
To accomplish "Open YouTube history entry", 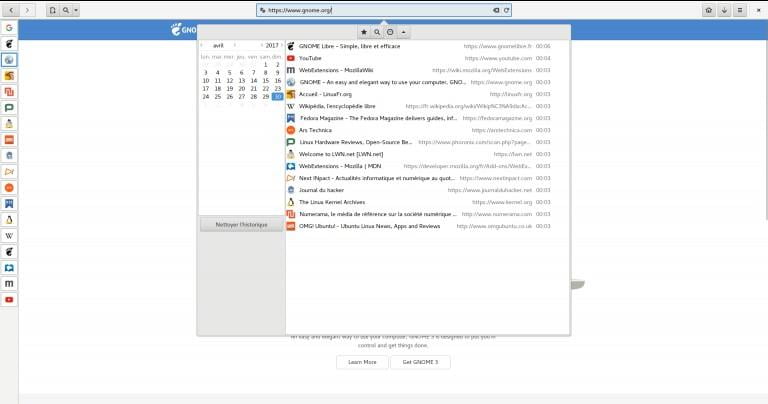I will click(x=427, y=58).
